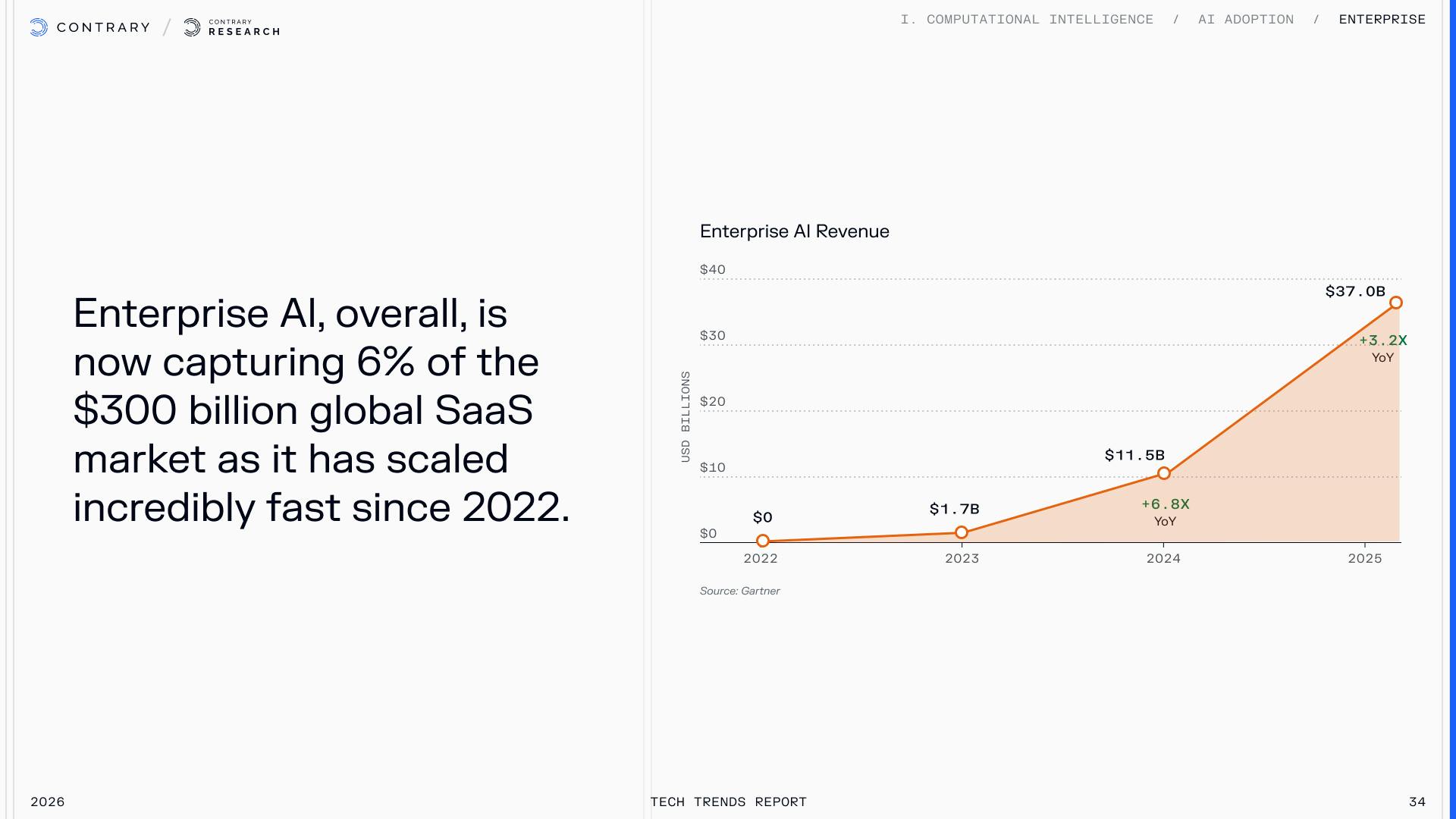Click the CONTRARY wordmark text
This screenshot has width=1456, height=819.
coord(103,27)
